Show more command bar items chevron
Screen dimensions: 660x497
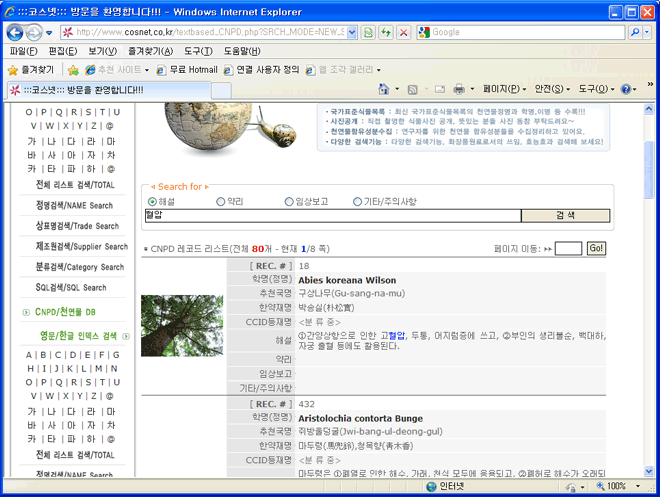[x=650, y=84]
